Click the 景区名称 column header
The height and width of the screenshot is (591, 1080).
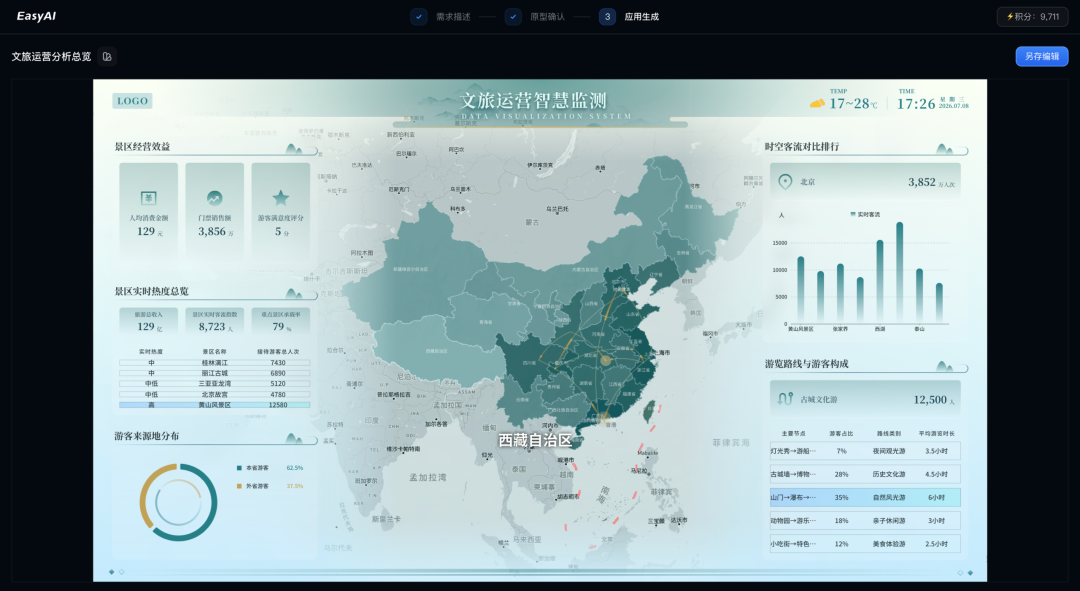click(x=214, y=351)
